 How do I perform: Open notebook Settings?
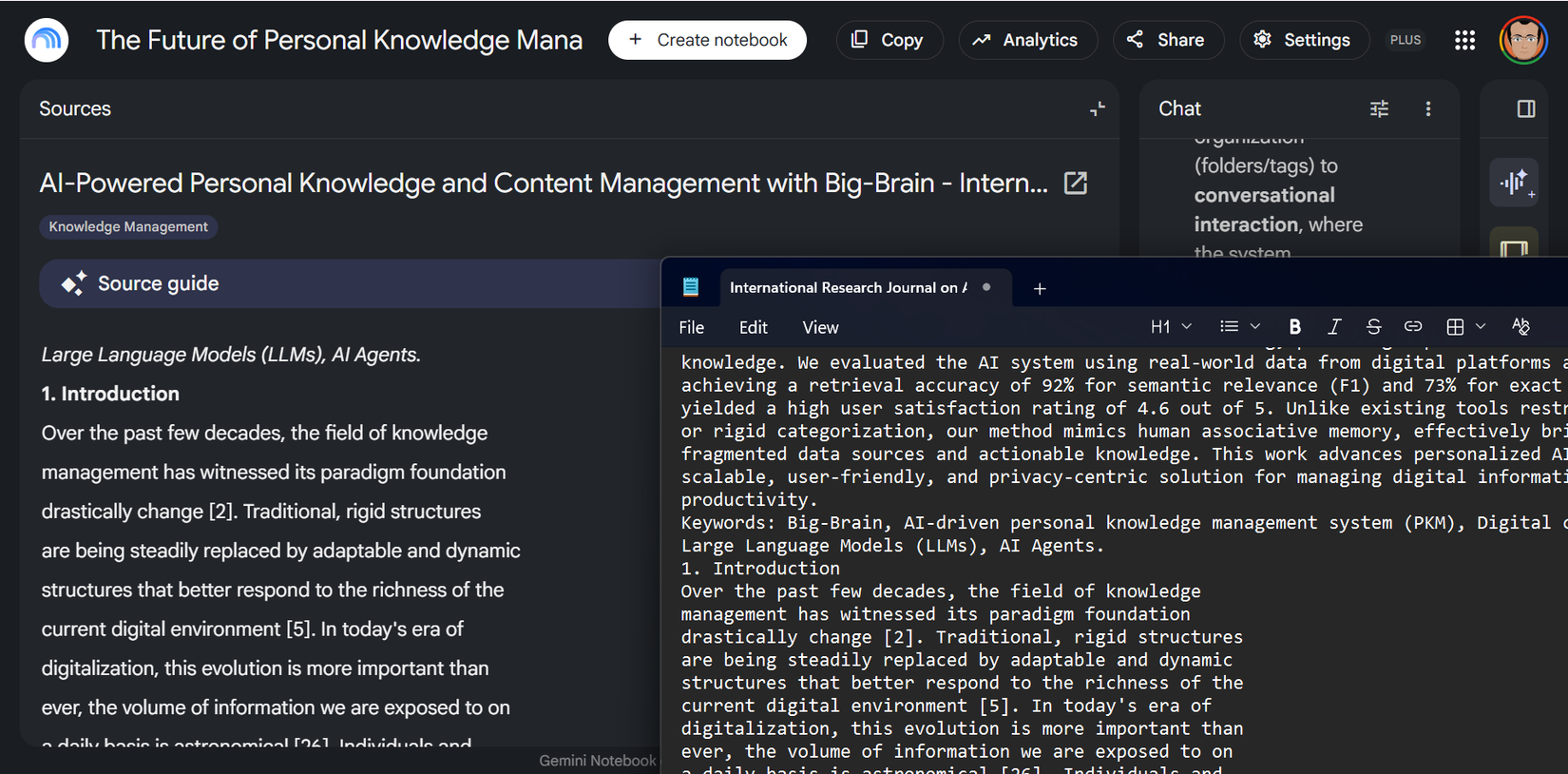point(1304,40)
